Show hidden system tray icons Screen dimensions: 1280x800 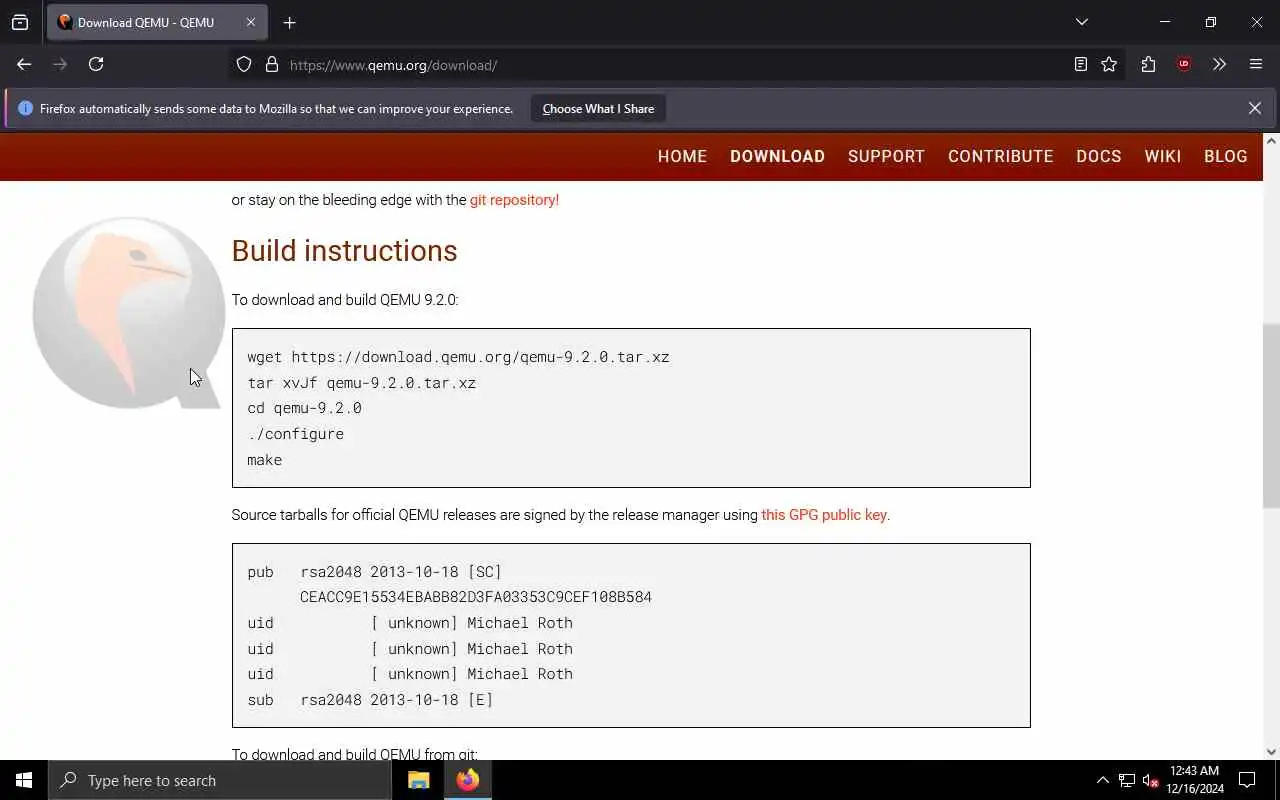coord(1102,780)
